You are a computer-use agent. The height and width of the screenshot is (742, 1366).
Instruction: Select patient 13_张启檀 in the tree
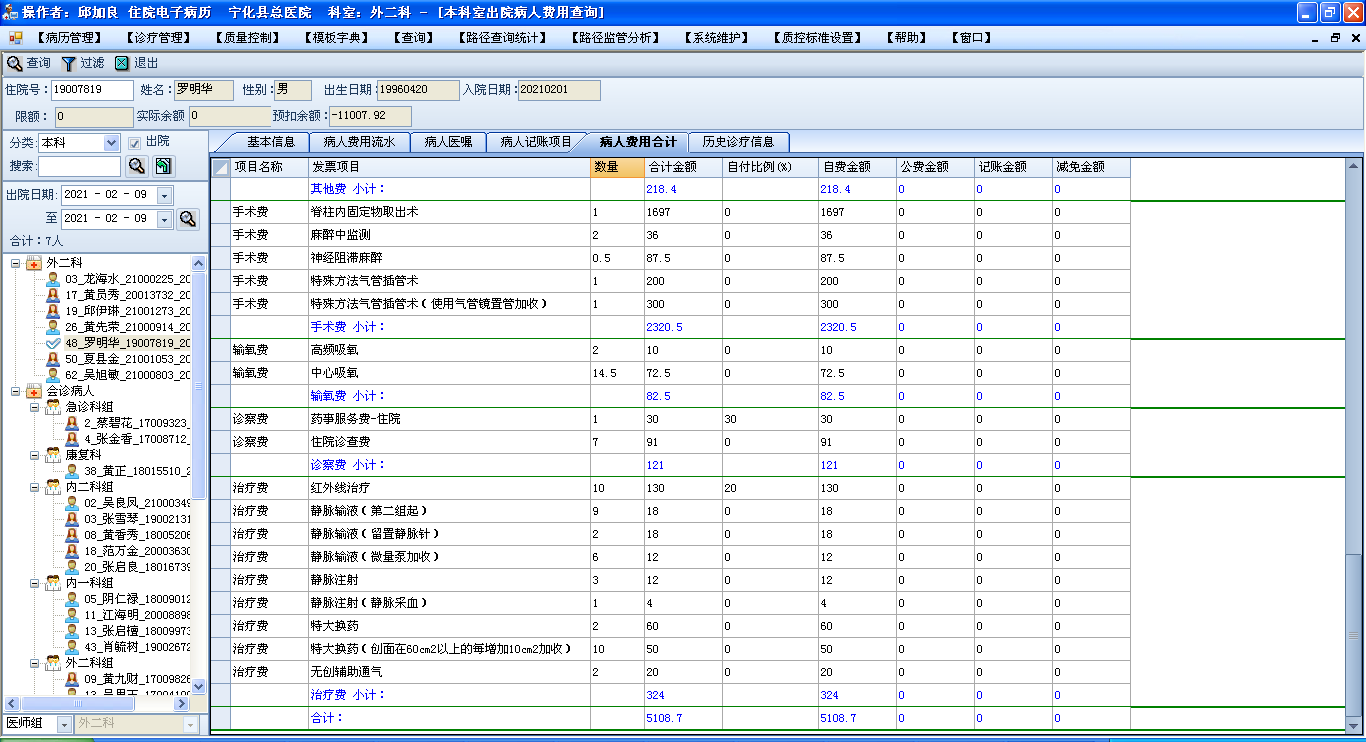tap(137, 631)
